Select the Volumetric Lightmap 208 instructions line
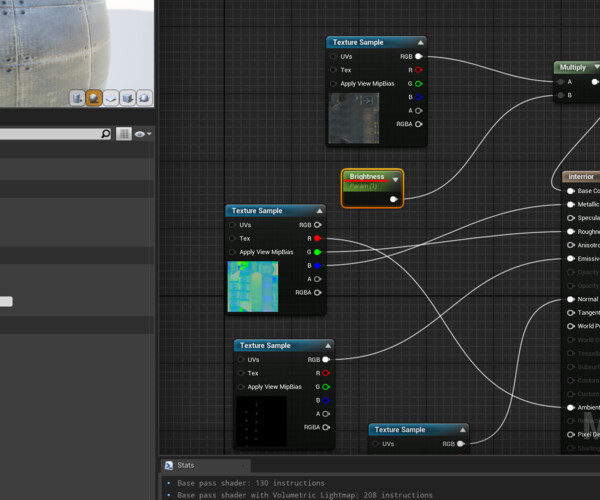The height and width of the screenshot is (500, 600). click(305, 495)
